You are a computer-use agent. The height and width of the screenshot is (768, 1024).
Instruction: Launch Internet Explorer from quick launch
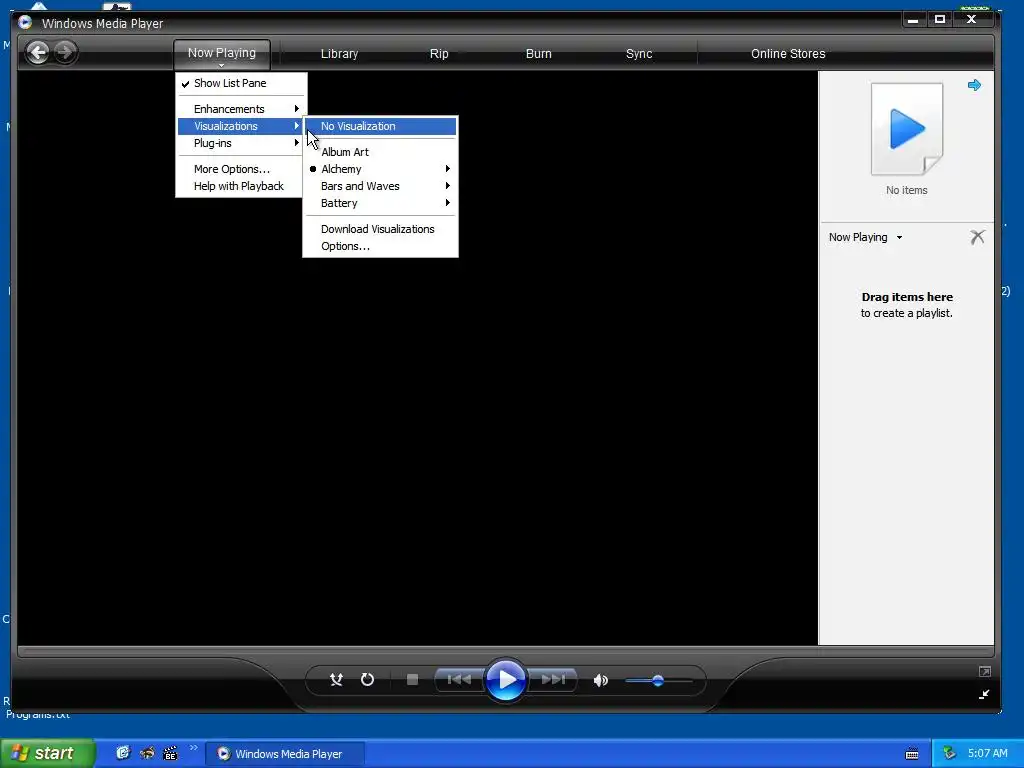pos(123,753)
